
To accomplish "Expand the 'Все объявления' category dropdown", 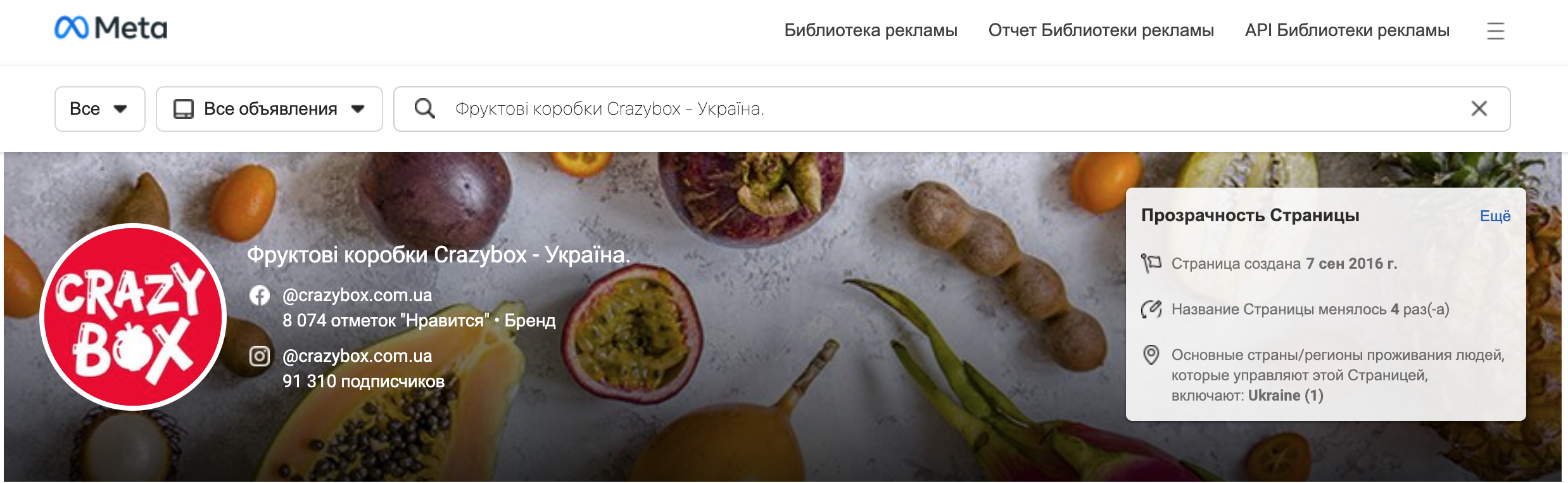I will [269, 109].
